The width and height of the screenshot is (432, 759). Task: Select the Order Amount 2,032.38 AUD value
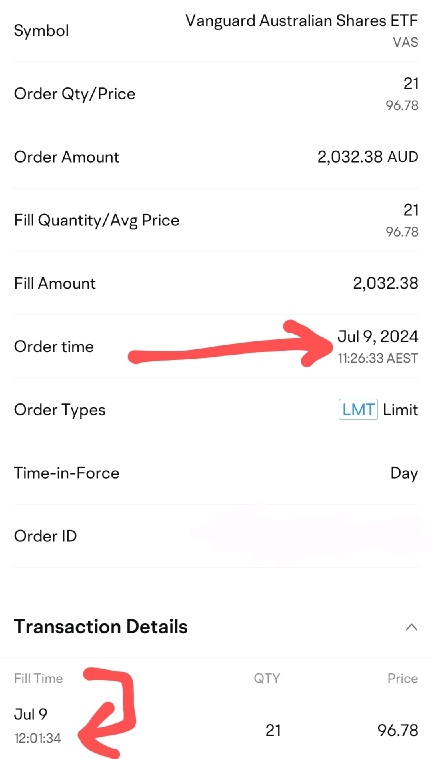(x=368, y=157)
